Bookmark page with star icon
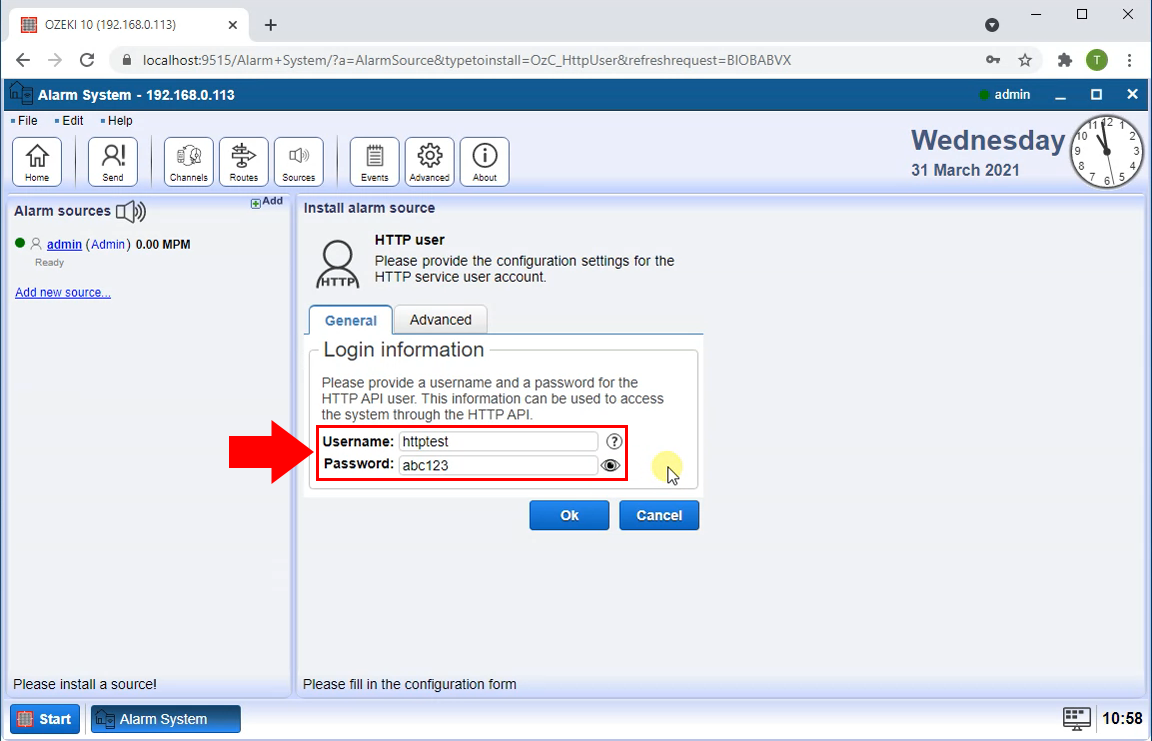The height and width of the screenshot is (741, 1152). [x=1025, y=60]
